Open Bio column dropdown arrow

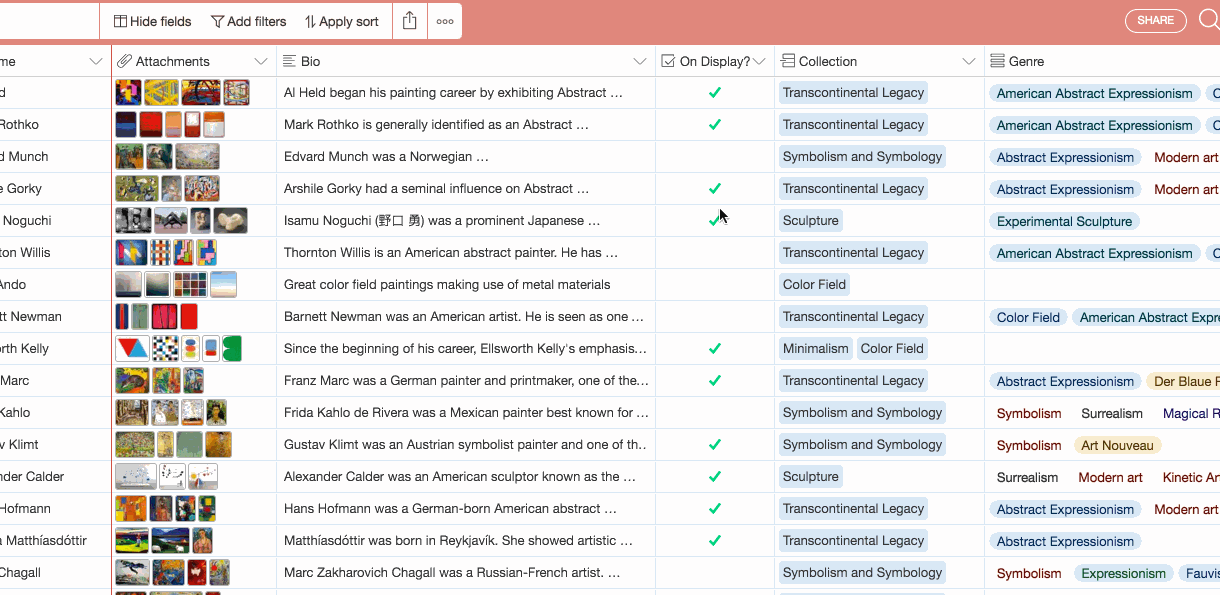pyautogui.click(x=640, y=61)
